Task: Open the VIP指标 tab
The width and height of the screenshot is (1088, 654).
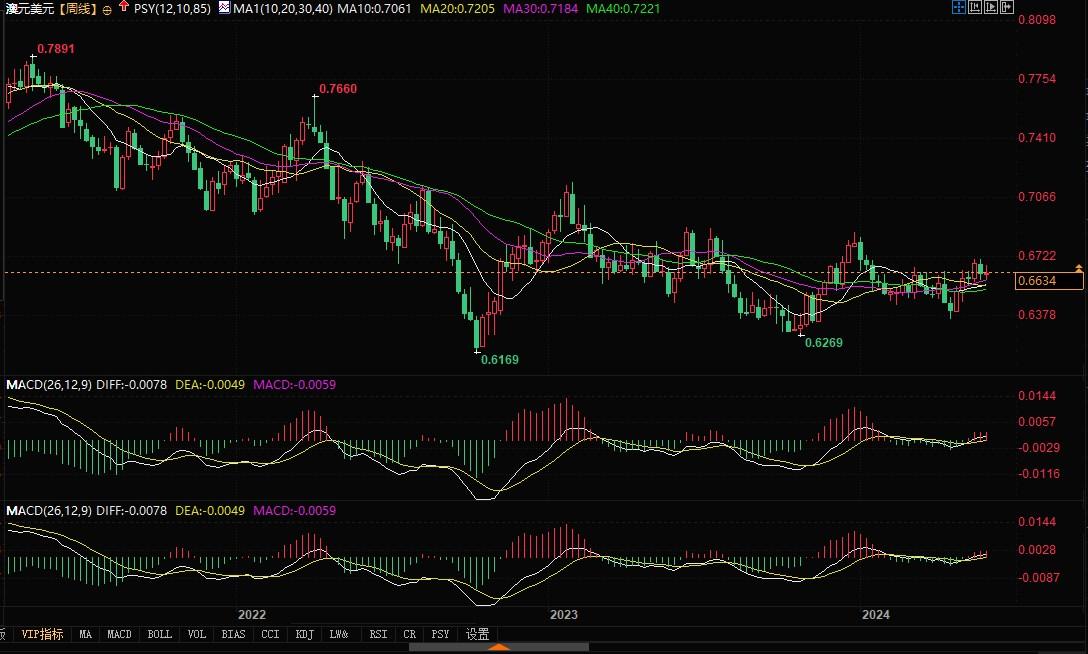Action: [43, 634]
